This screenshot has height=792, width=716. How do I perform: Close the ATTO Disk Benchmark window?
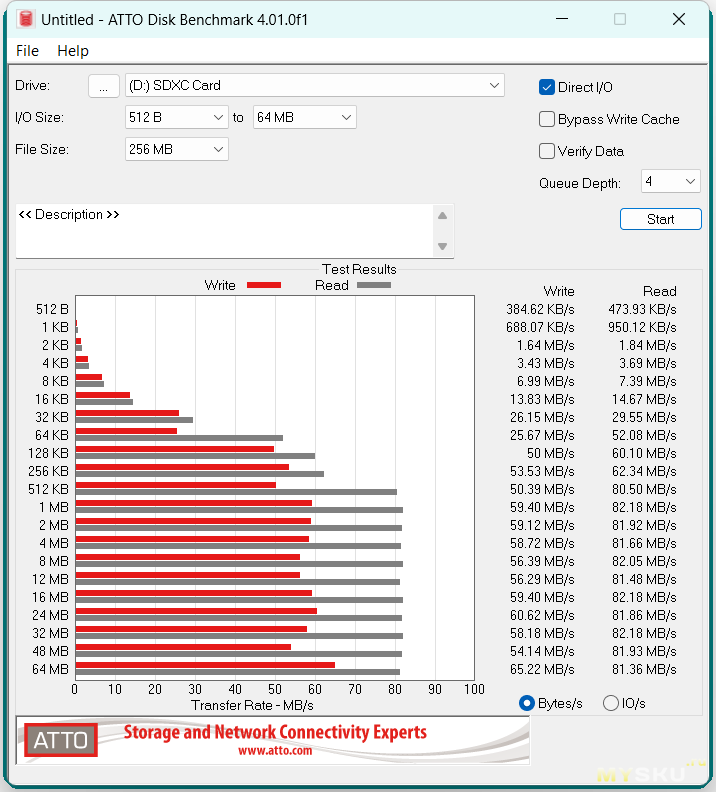pyautogui.click(x=679, y=19)
